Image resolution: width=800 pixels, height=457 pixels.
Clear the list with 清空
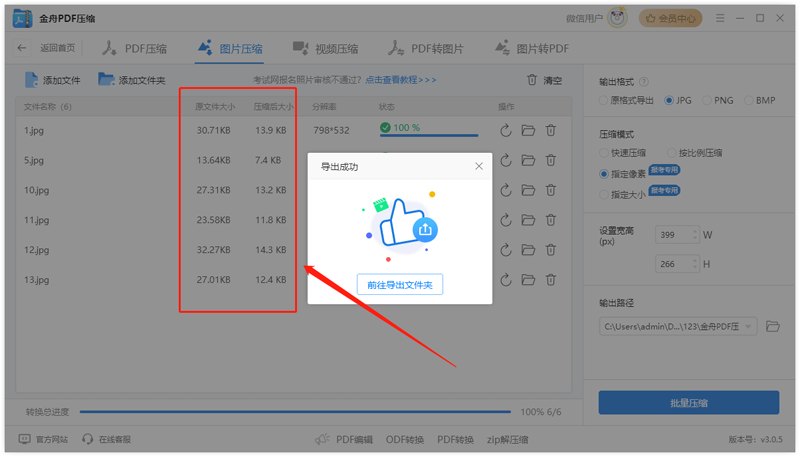(544, 80)
